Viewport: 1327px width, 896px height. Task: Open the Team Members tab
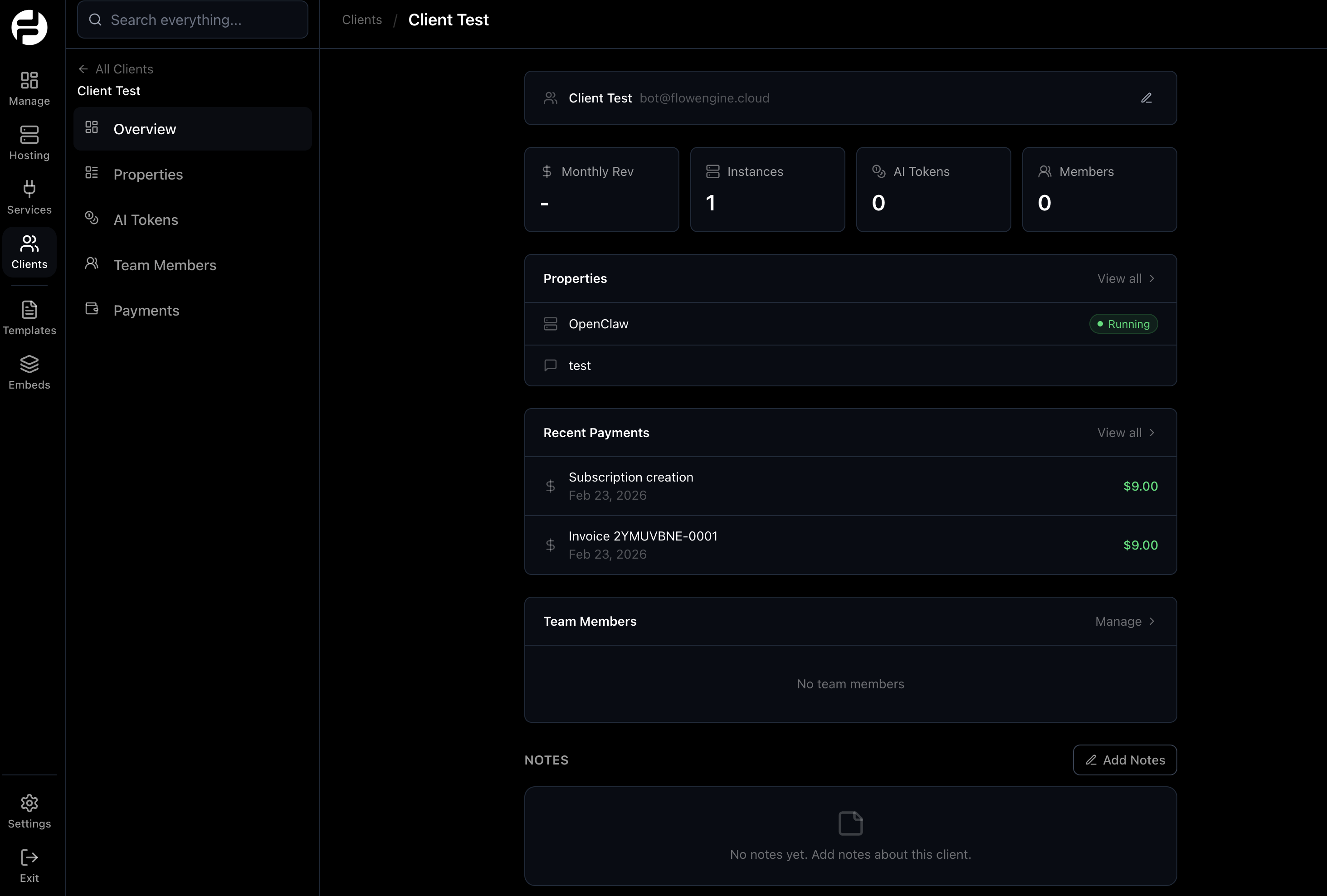pyautogui.click(x=165, y=265)
